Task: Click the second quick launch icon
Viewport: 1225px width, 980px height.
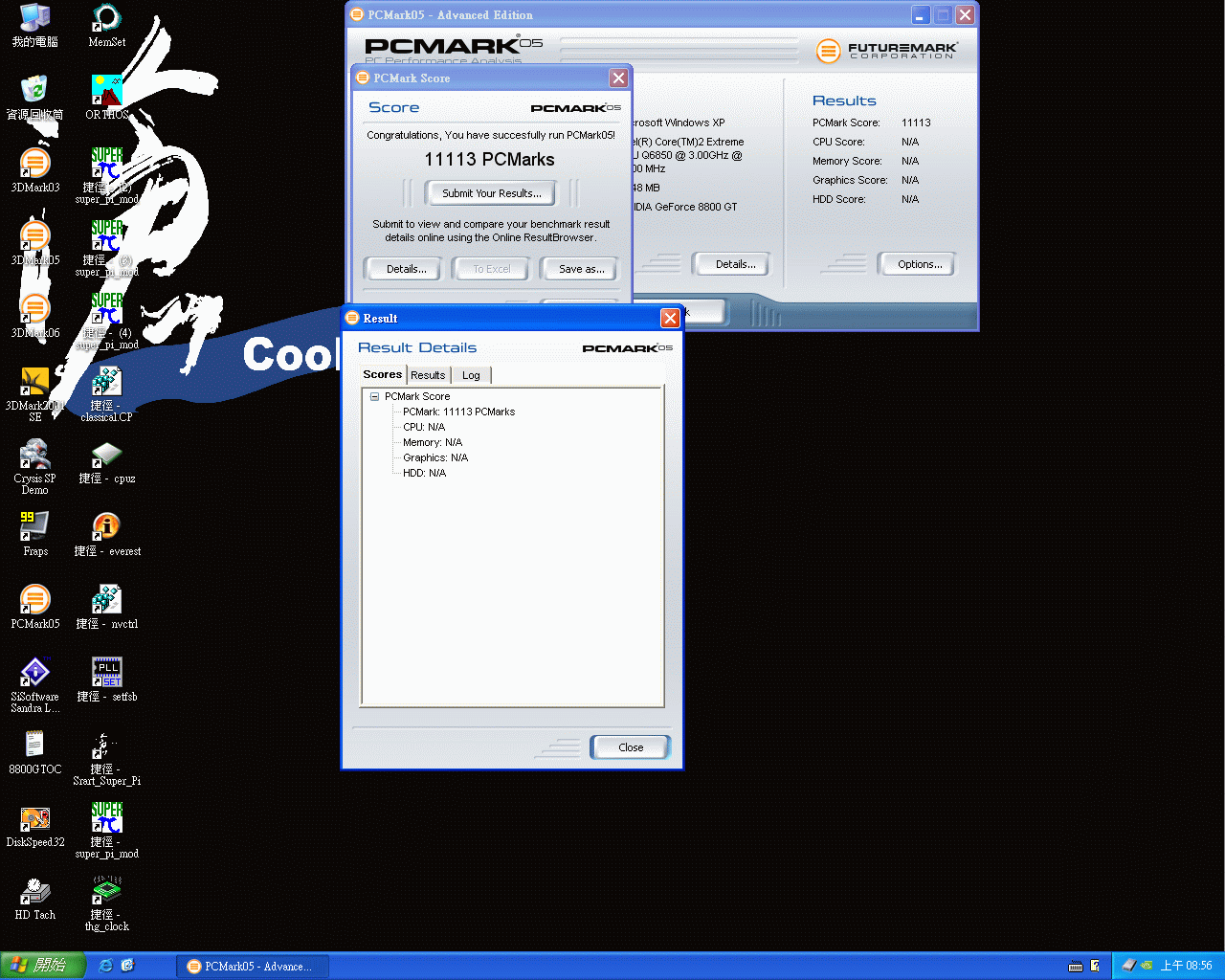Action: pyautogui.click(x=127, y=966)
